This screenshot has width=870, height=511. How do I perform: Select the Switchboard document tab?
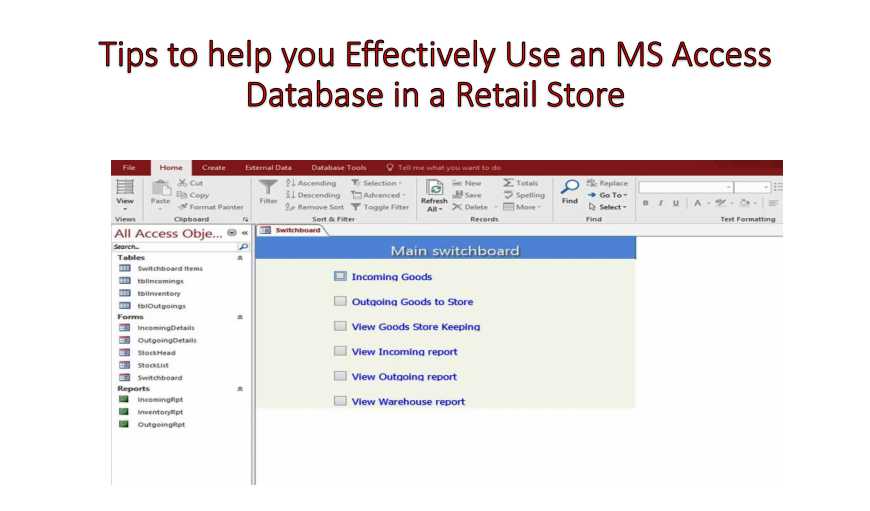tap(292, 230)
